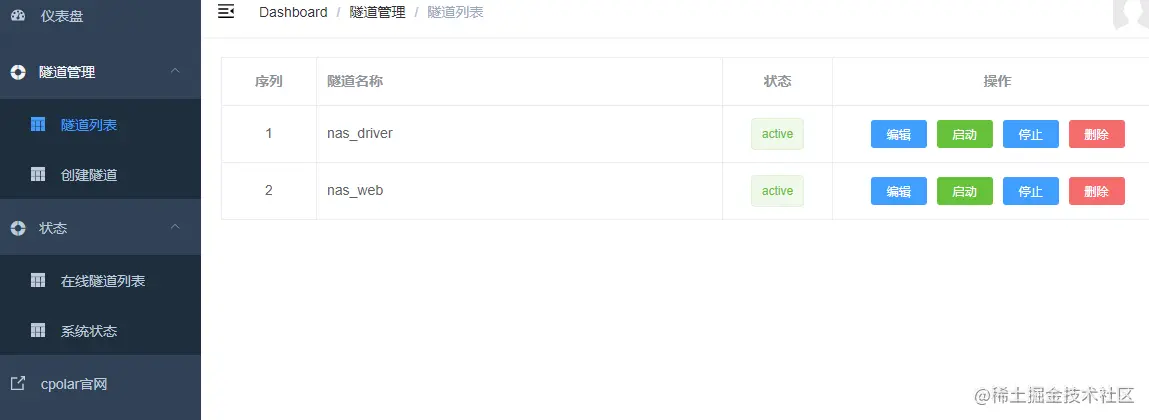Click 停止 button for nas_driver
Image resolution: width=1149 pixels, height=420 pixels.
pyautogui.click(x=1030, y=134)
